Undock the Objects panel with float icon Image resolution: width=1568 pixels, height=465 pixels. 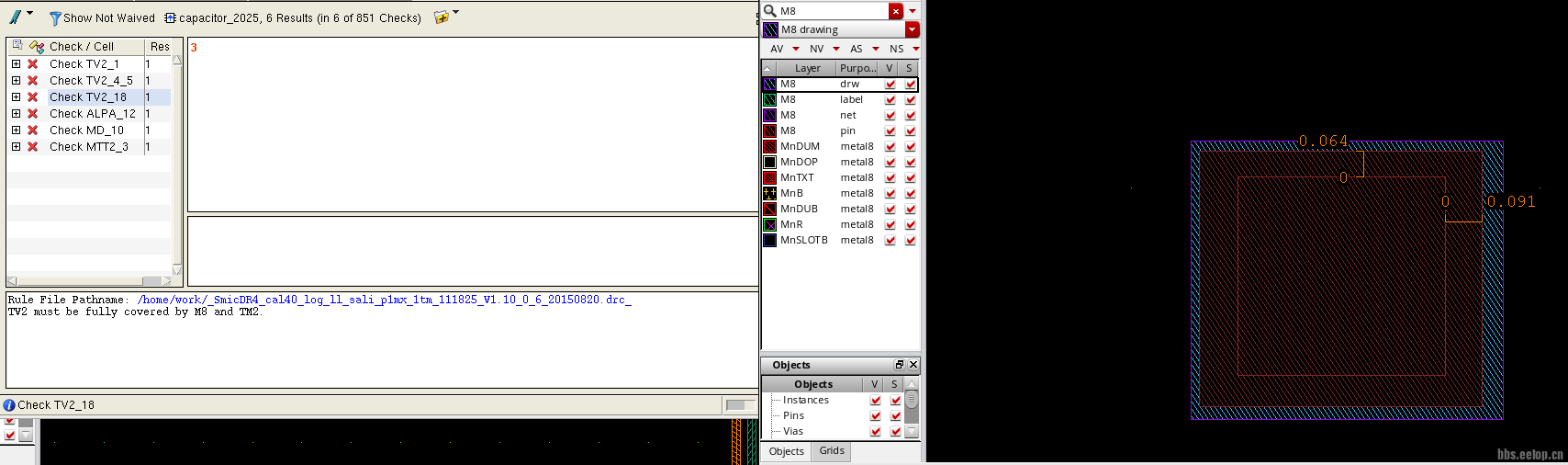[899, 365]
